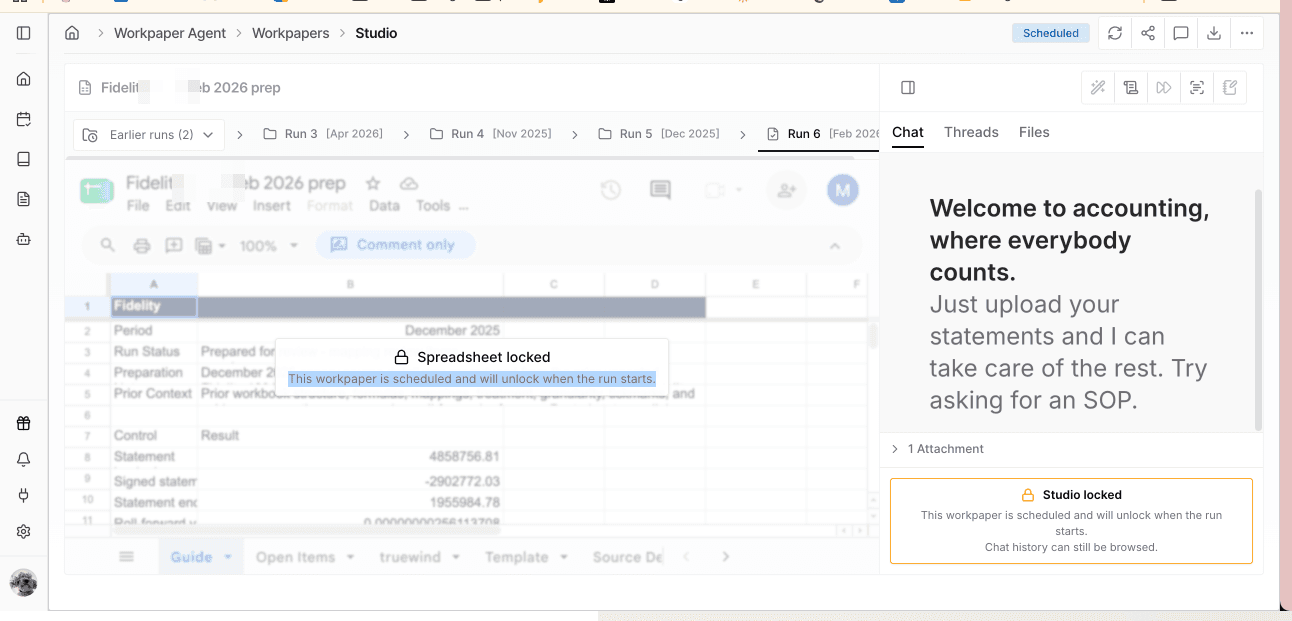Open the 100% zoom dropdown
The height and width of the screenshot is (621, 1292).
(x=269, y=246)
